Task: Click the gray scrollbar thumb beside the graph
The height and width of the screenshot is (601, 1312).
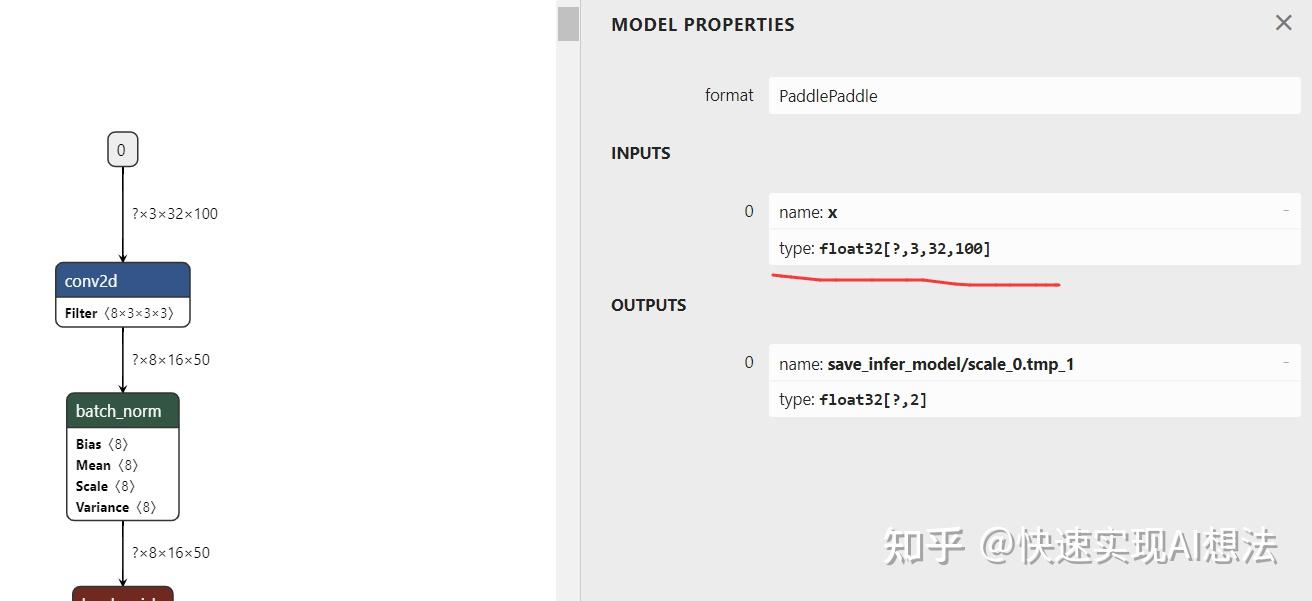Action: pyautogui.click(x=568, y=23)
